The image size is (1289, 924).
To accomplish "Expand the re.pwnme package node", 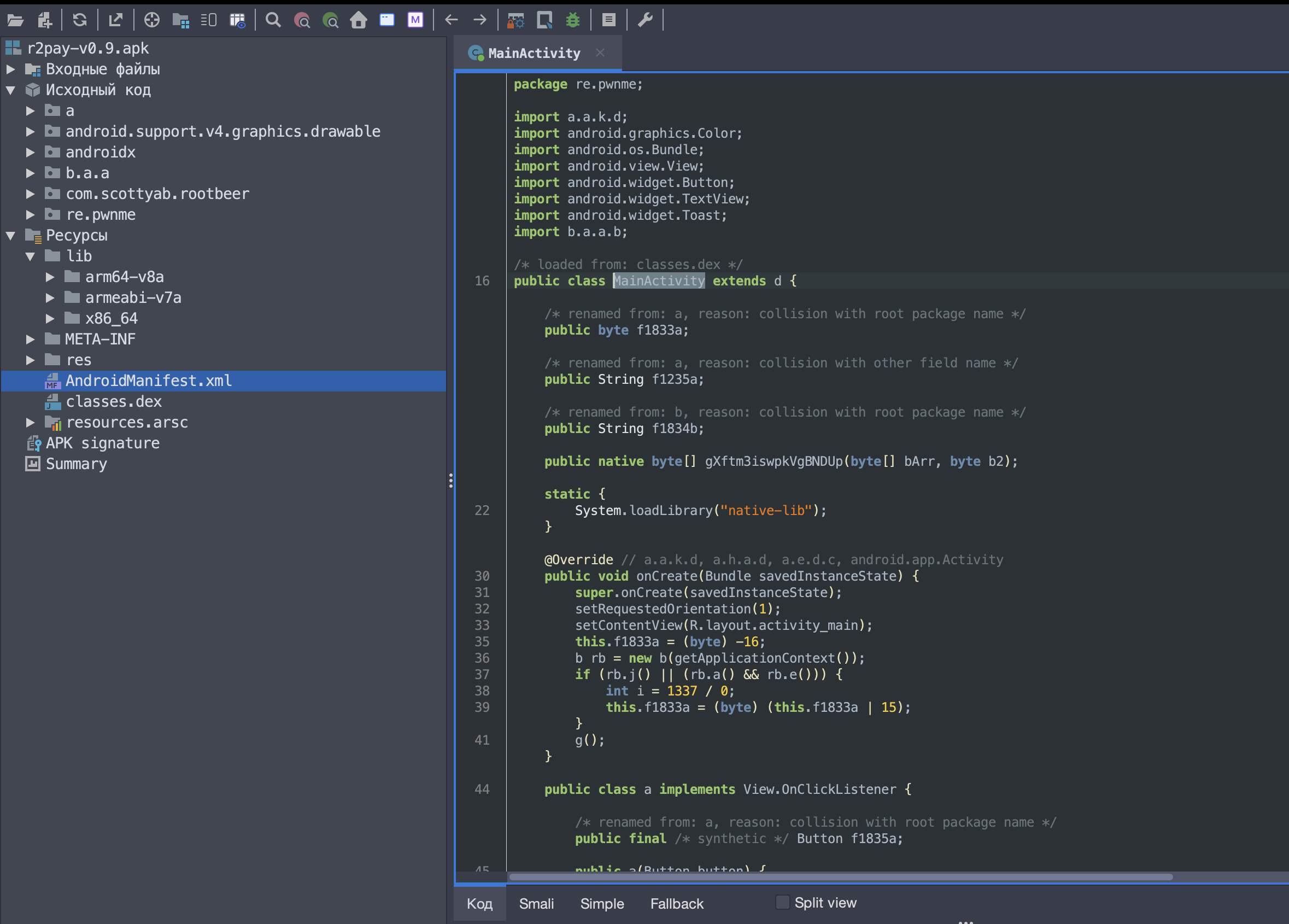I will point(30,214).
